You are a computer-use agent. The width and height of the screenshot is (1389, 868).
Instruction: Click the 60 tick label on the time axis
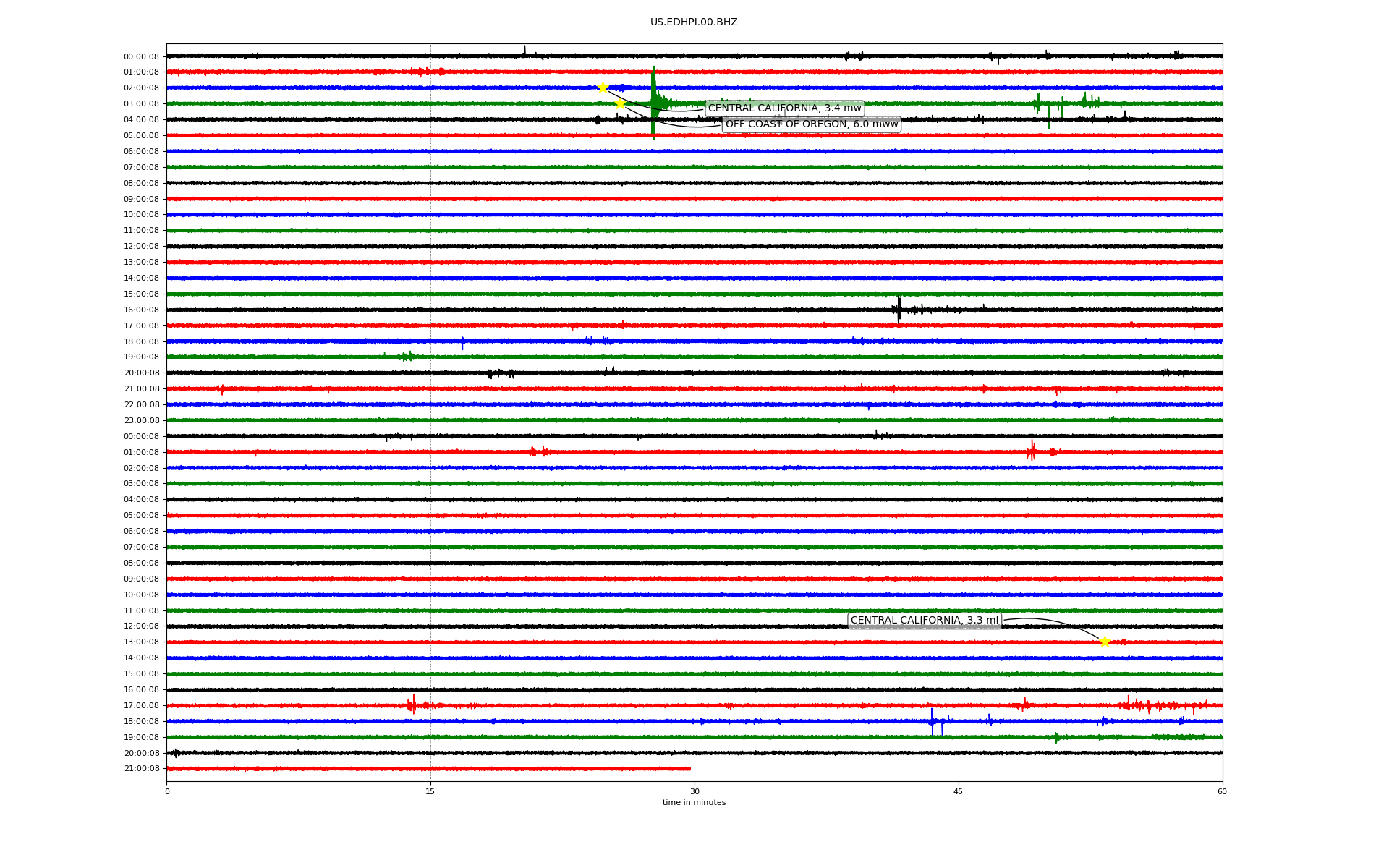coord(1221,791)
